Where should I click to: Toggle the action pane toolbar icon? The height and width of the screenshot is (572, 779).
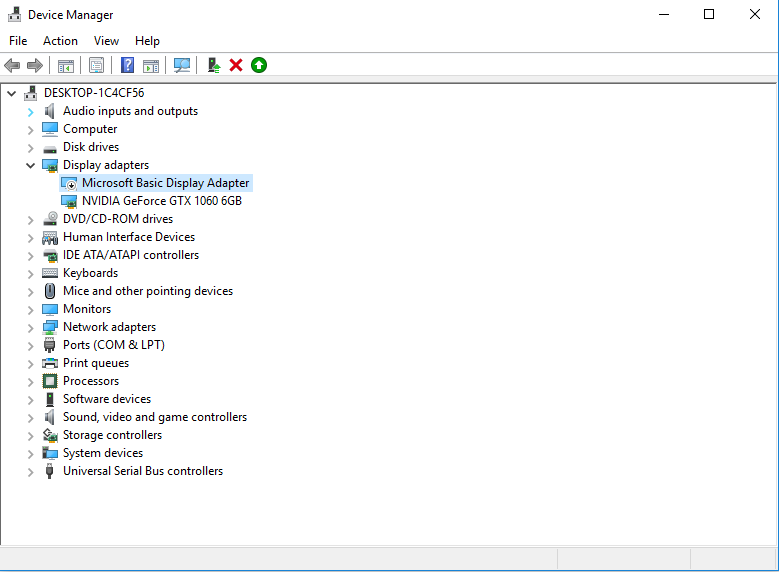tap(151, 65)
